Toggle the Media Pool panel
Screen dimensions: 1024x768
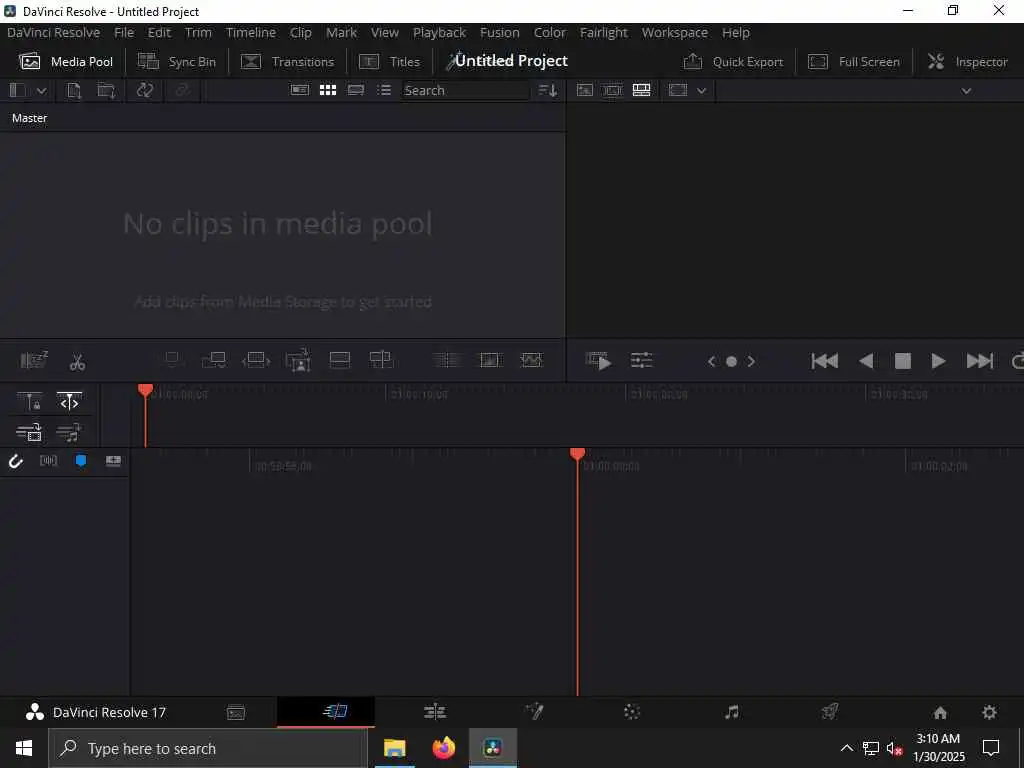pyautogui.click(x=65, y=62)
